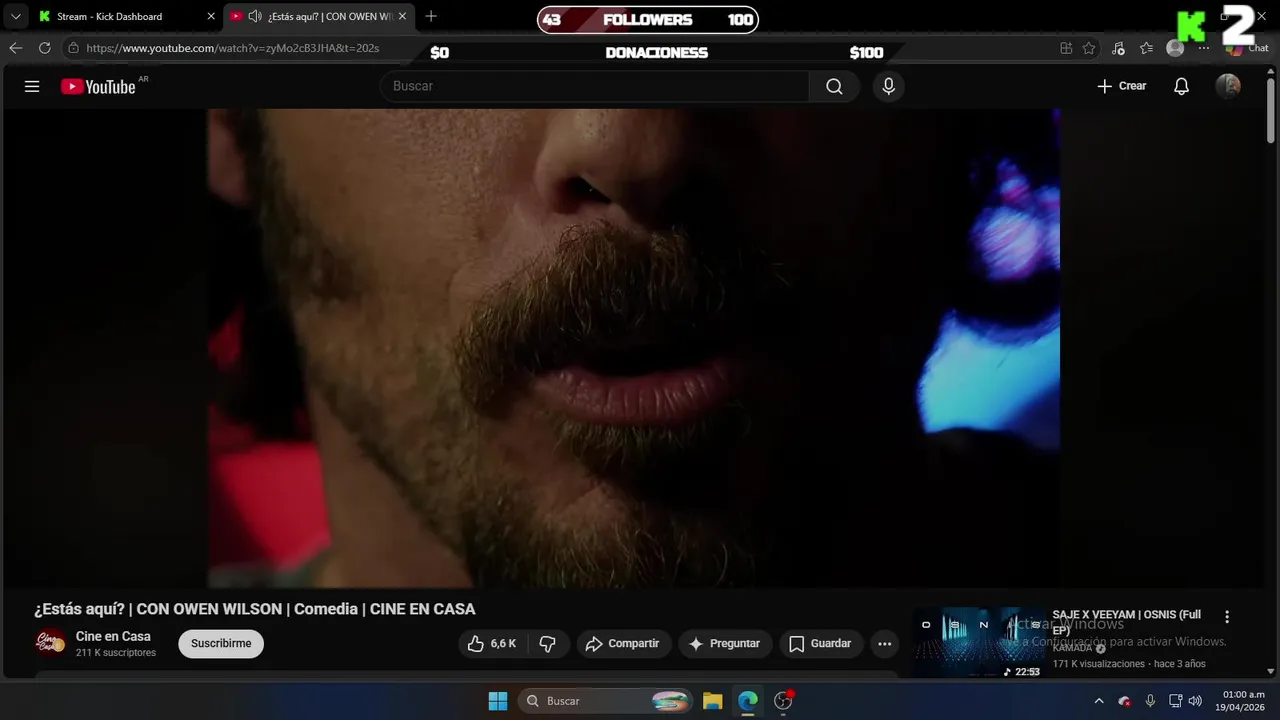Viewport: 1280px width, 720px height.
Task: Click the video player to pause playback
Action: tap(634, 348)
